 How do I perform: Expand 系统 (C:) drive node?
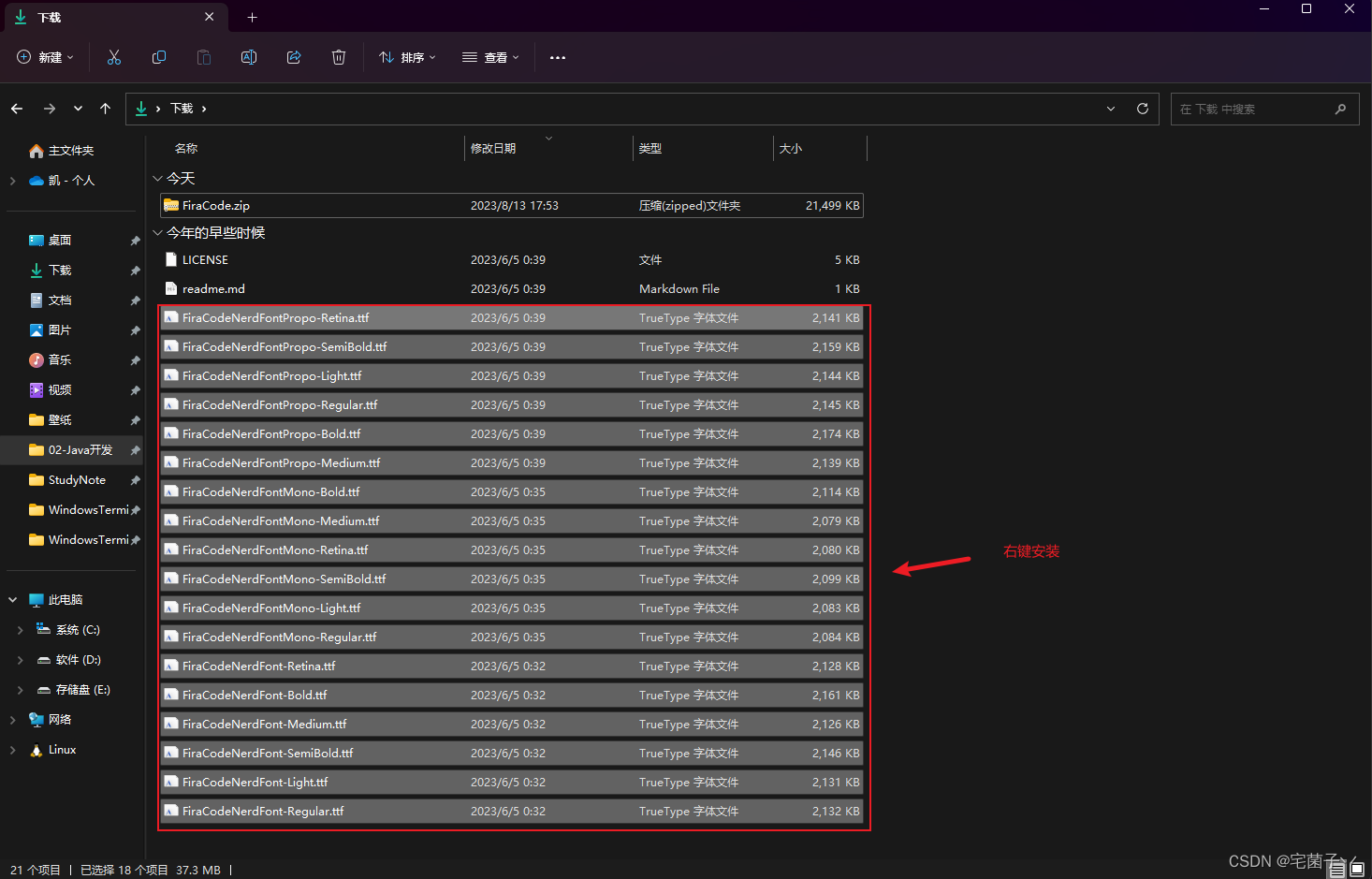pos(21,630)
